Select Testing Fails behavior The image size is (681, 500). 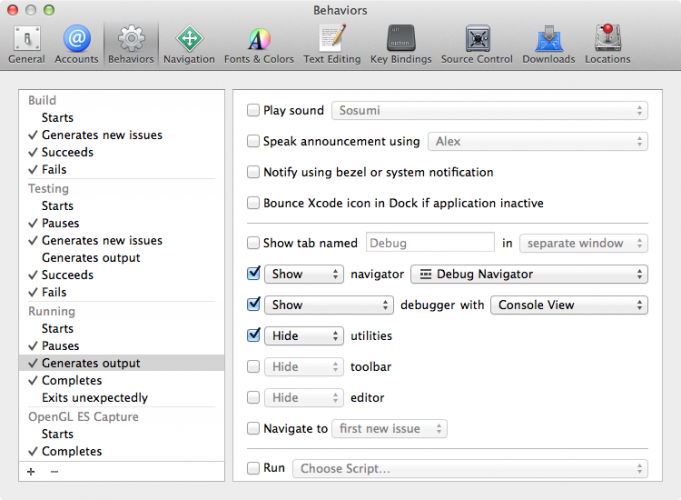tap(122, 292)
